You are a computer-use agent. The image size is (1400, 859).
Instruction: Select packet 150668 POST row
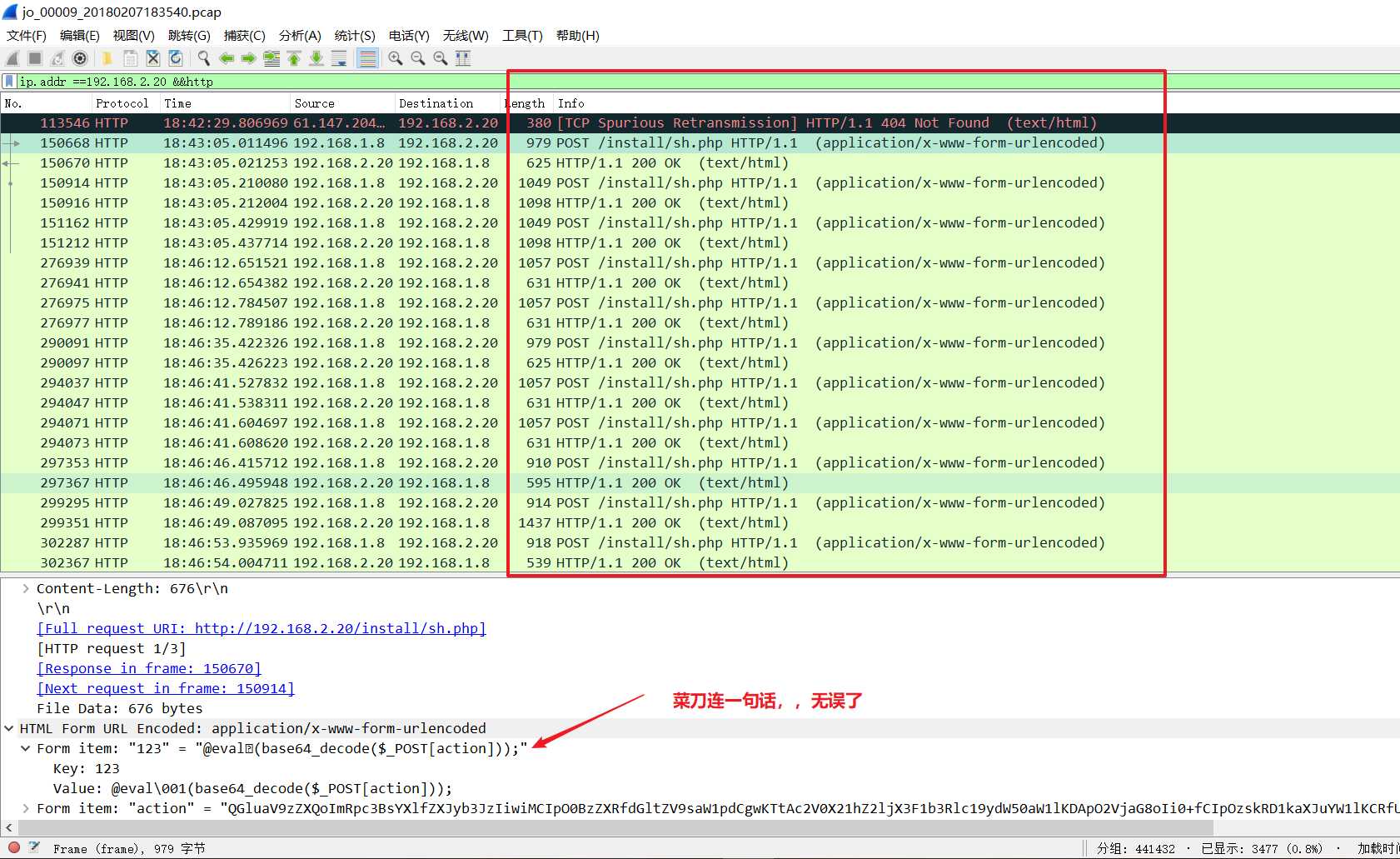coord(700,142)
